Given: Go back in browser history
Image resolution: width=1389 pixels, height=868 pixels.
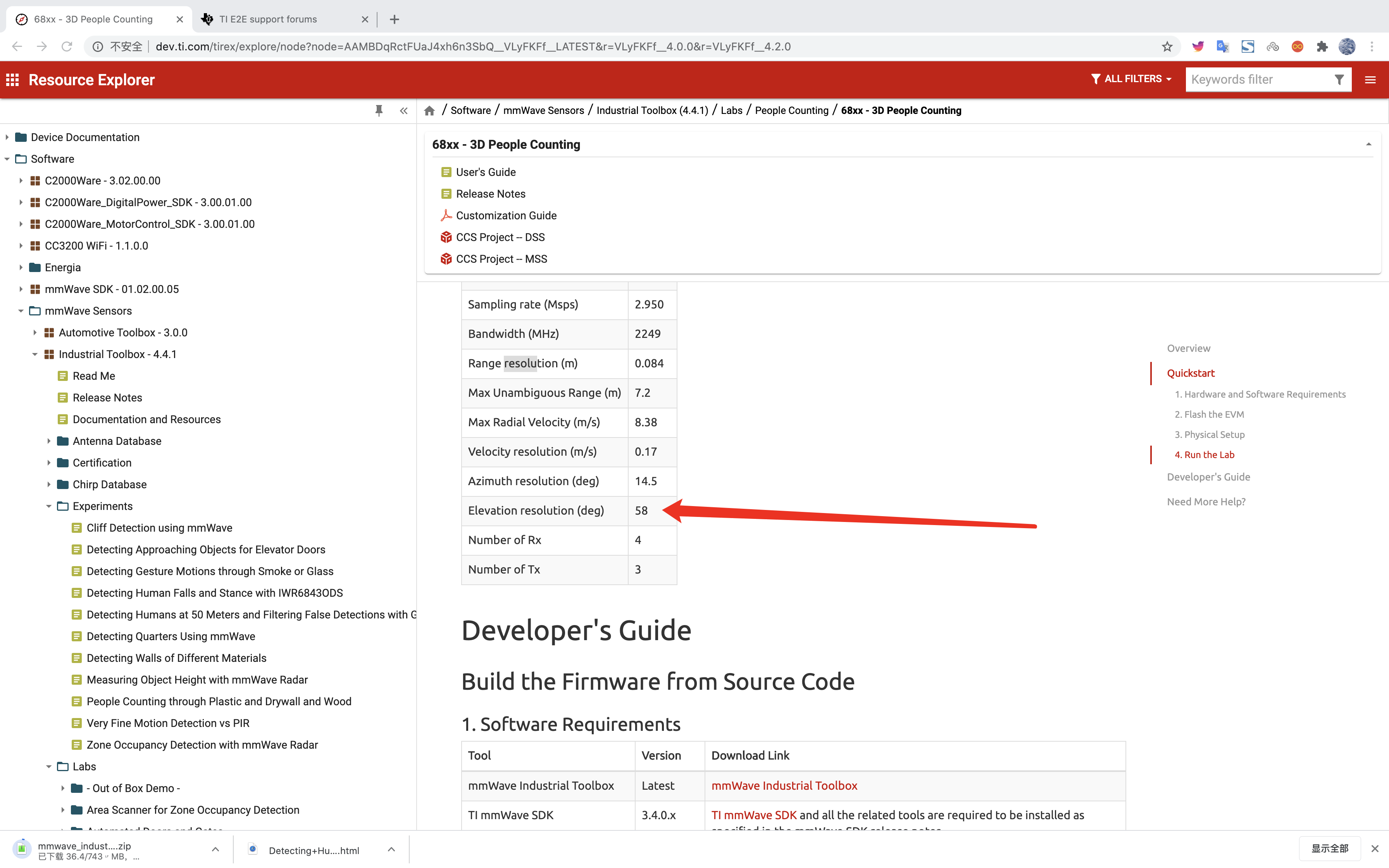Looking at the screenshot, I should pos(17,46).
